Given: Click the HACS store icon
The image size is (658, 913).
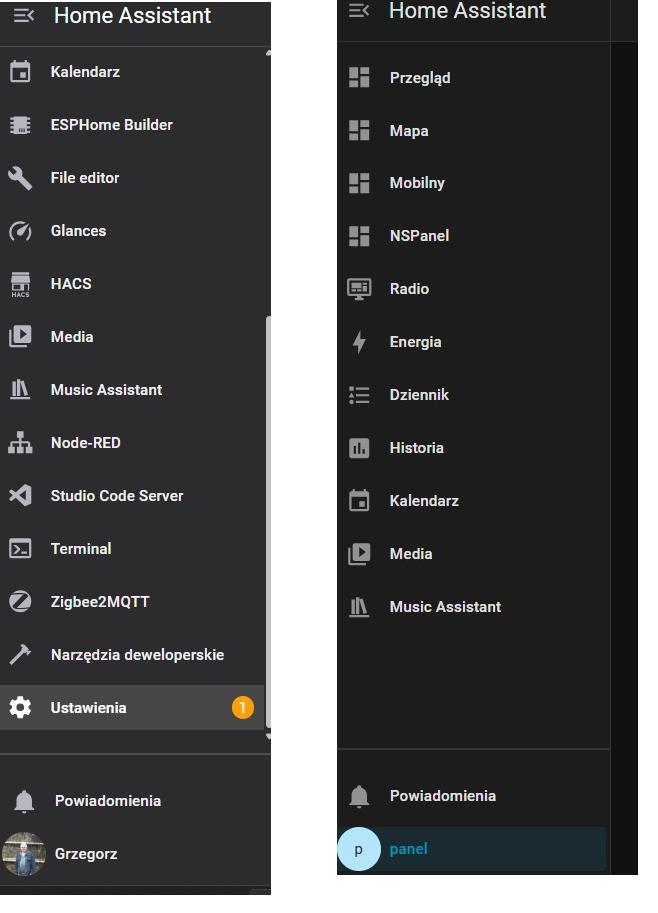Looking at the screenshot, I should (x=20, y=284).
